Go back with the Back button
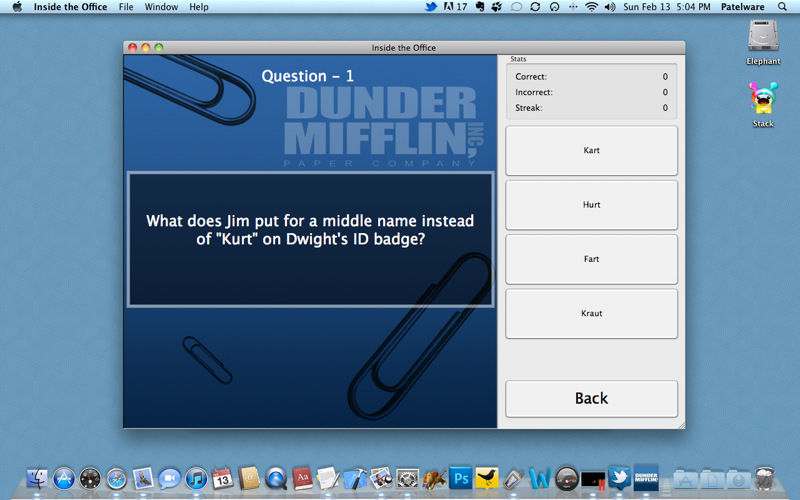 click(591, 398)
